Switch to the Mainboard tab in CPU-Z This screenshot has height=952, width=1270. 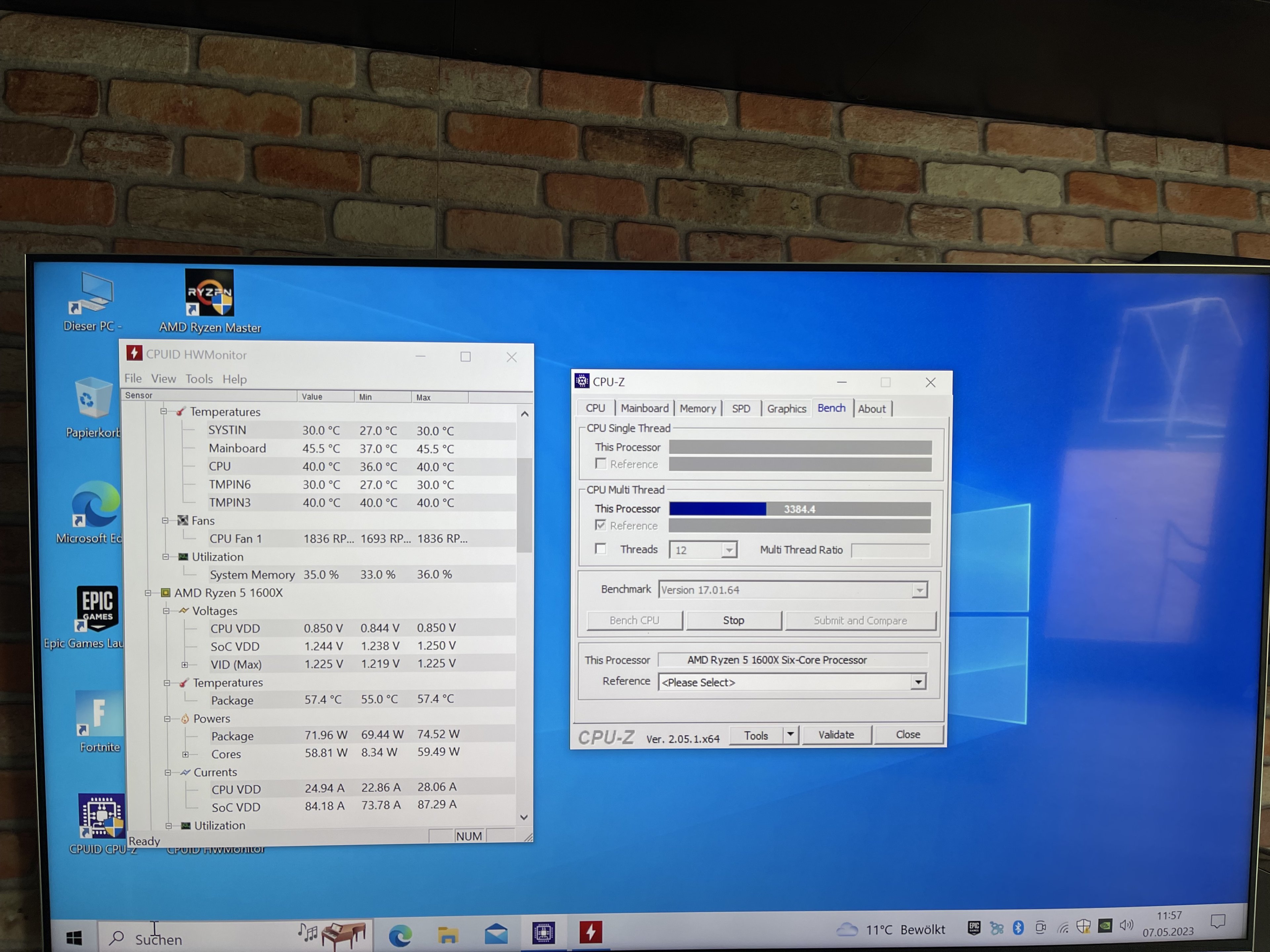(x=644, y=408)
